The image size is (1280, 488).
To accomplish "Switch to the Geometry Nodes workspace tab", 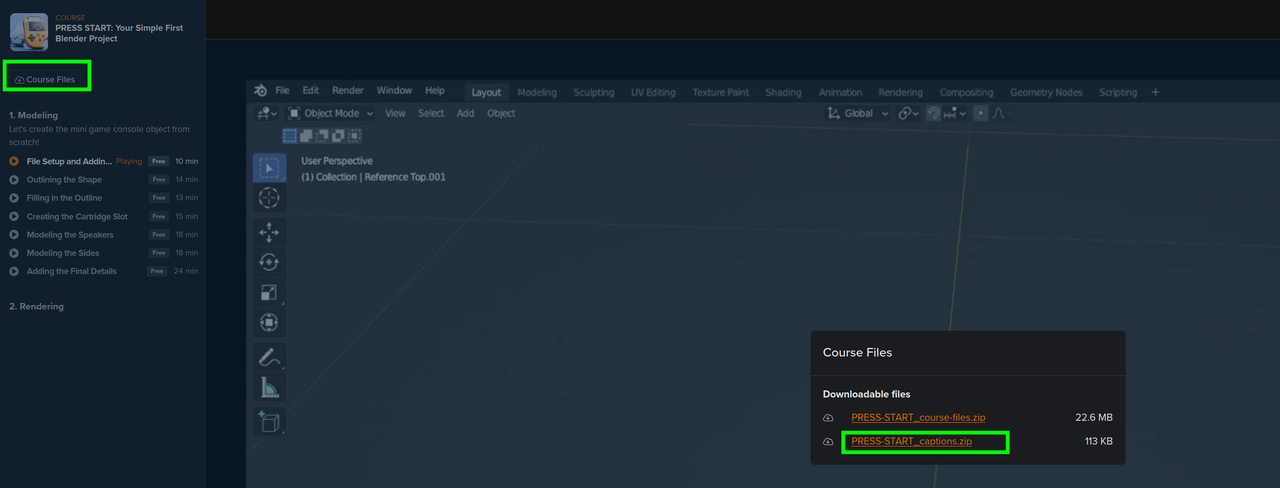I will (1046, 92).
